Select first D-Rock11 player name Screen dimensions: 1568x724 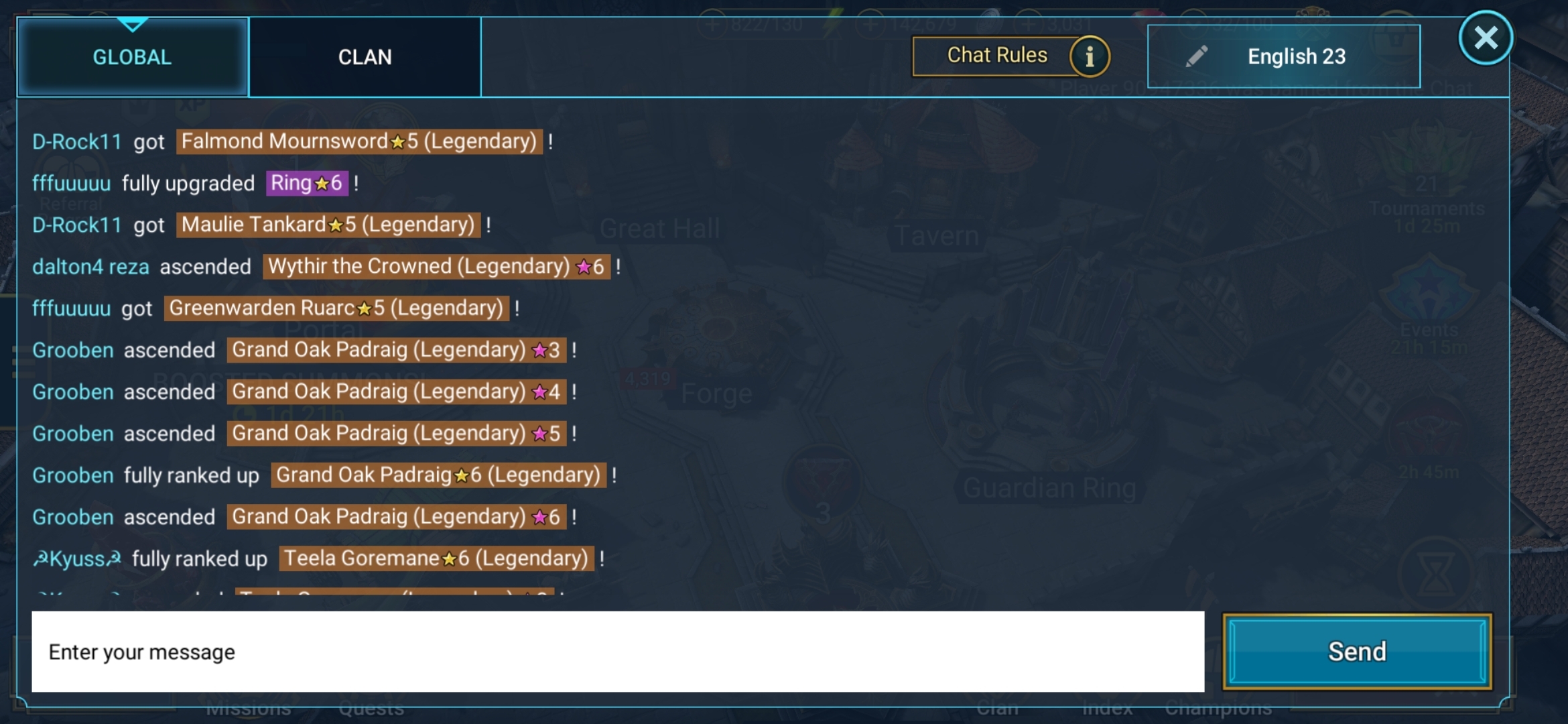click(x=77, y=141)
